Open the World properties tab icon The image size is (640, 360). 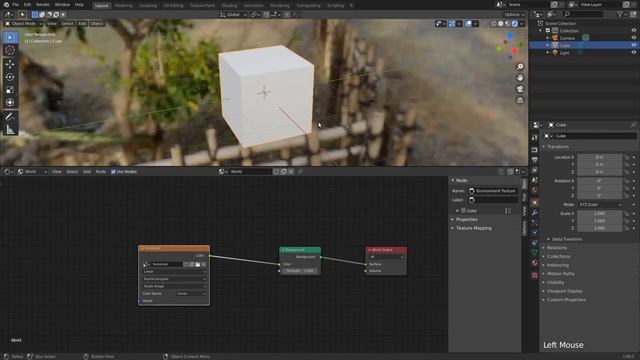click(x=535, y=190)
